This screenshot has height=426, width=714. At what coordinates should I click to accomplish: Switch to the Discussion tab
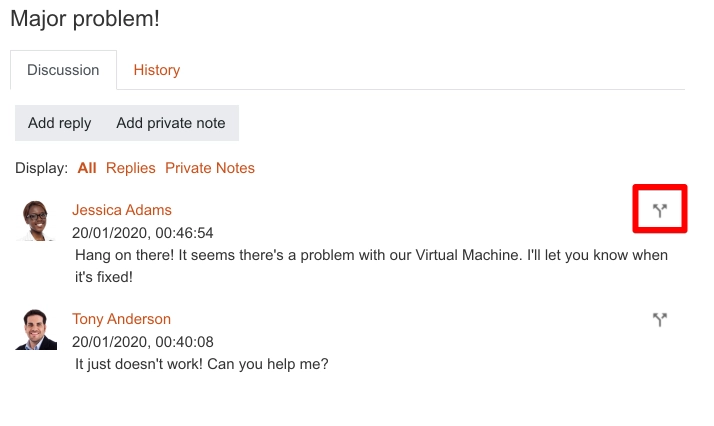pos(63,70)
